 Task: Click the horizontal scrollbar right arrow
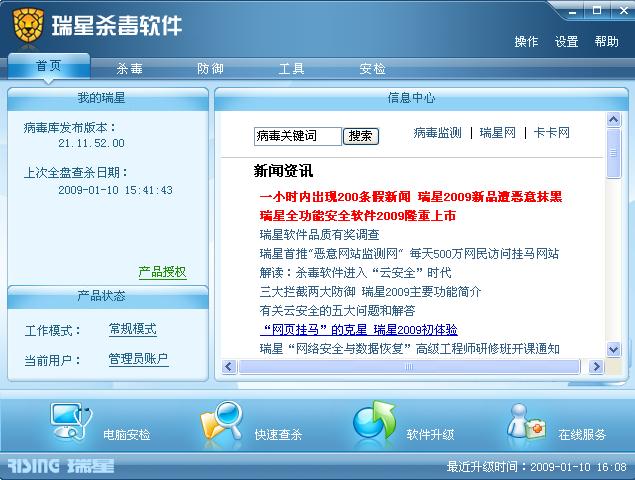coord(596,367)
